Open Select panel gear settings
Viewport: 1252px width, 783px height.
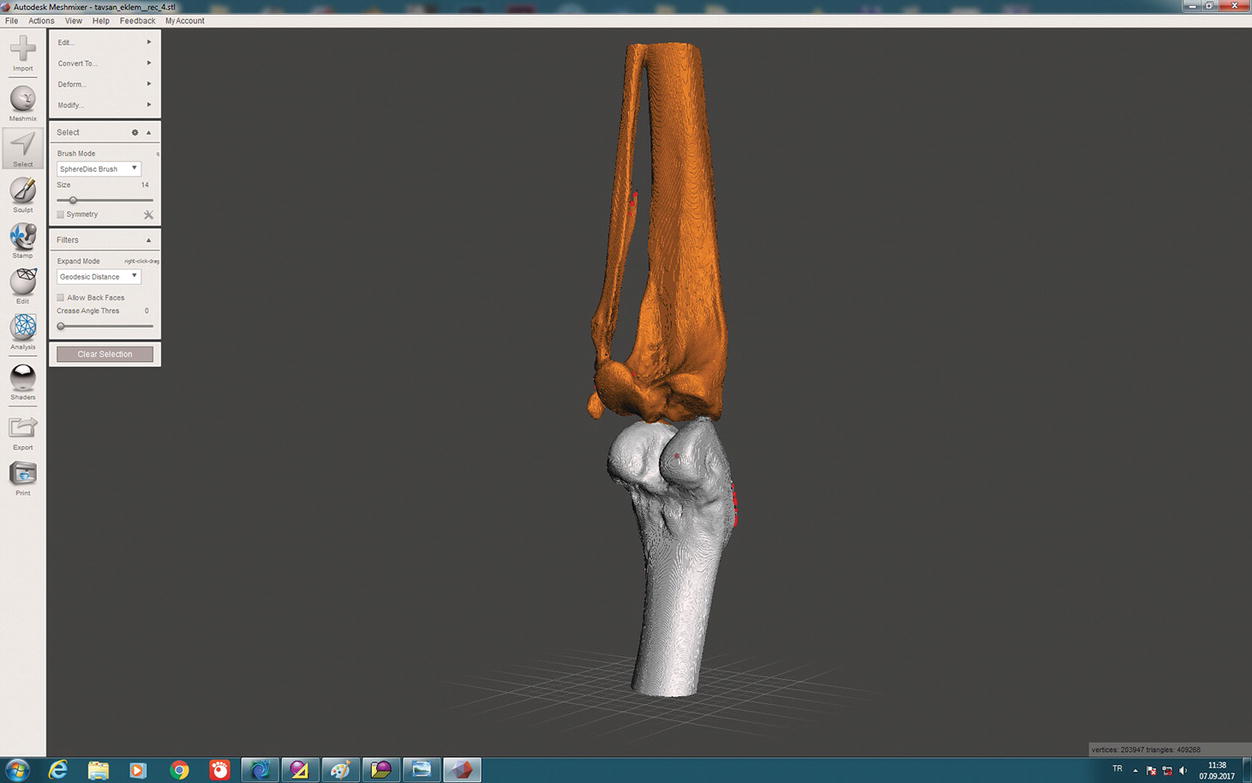click(x=135, y=132)
